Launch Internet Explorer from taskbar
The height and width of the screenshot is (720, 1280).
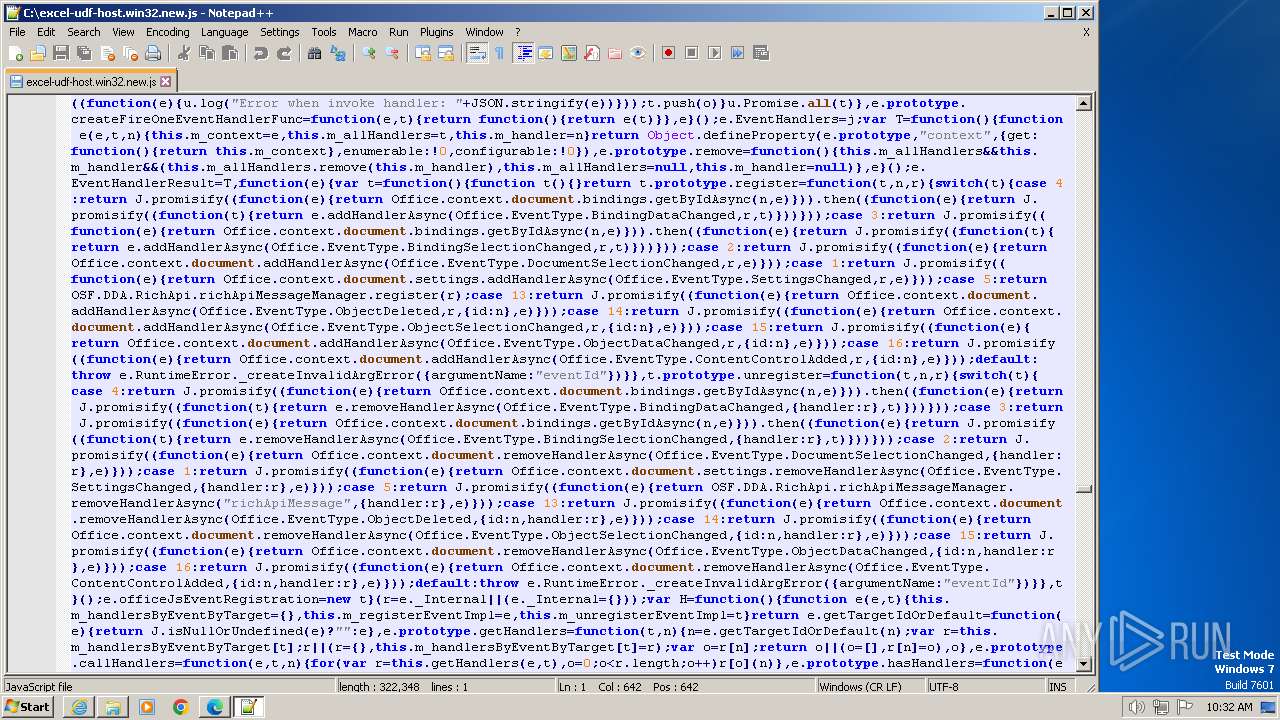79,707
